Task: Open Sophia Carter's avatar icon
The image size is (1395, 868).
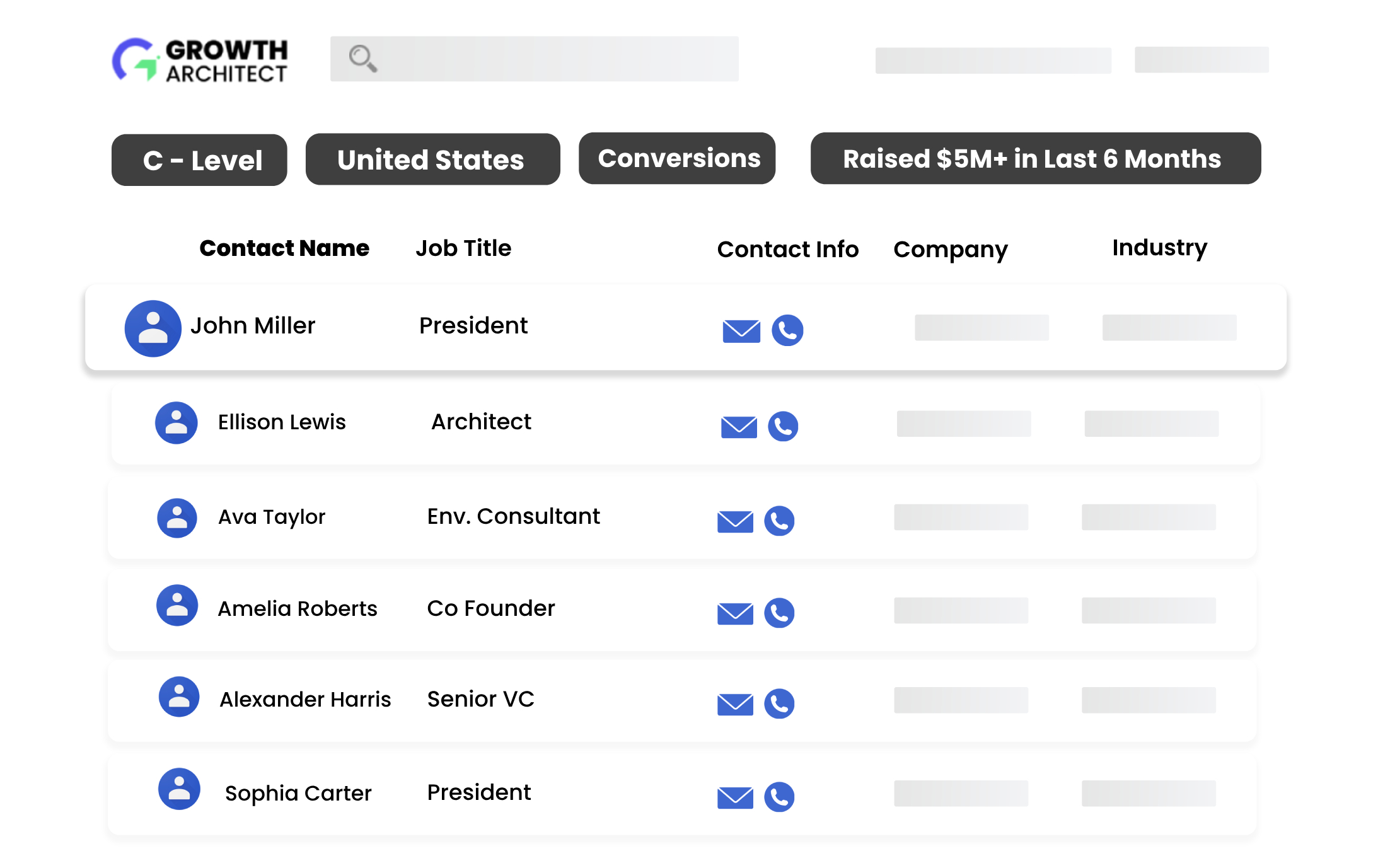Action: coord(179,789)
